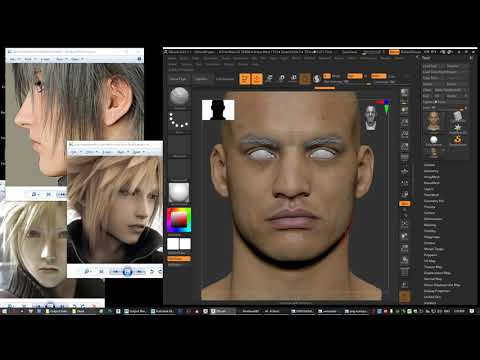
Task: Select the Move transform tool in top shelf
Action: pos(269,79)
